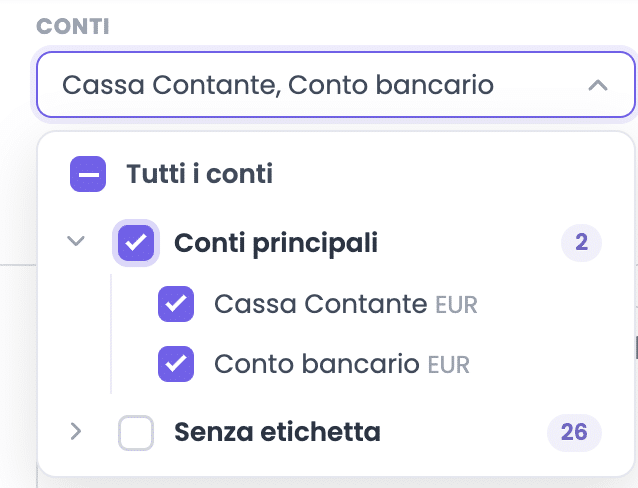Viewport: 638px width, 488px height.
Task: Click the EUR tag beside Conto bancario
Action: 448,365
